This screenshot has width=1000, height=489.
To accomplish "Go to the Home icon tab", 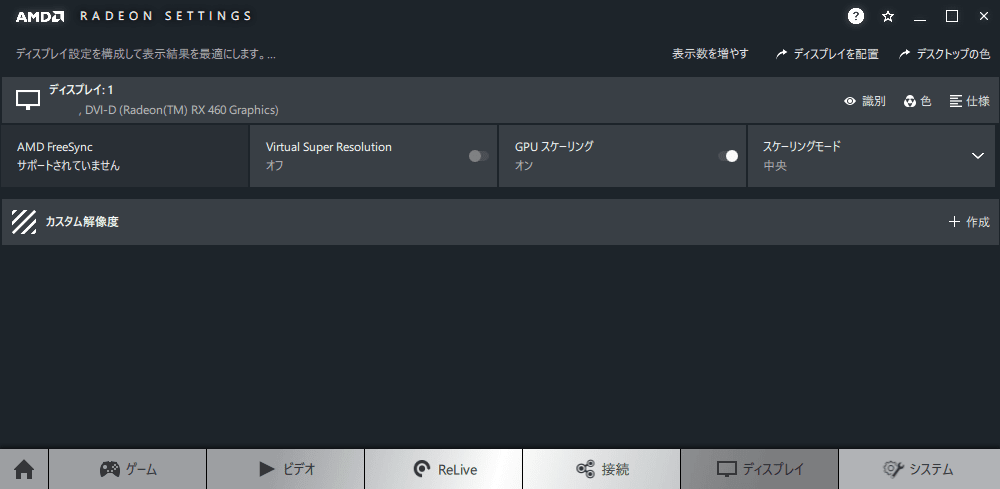I will (24, 469).
